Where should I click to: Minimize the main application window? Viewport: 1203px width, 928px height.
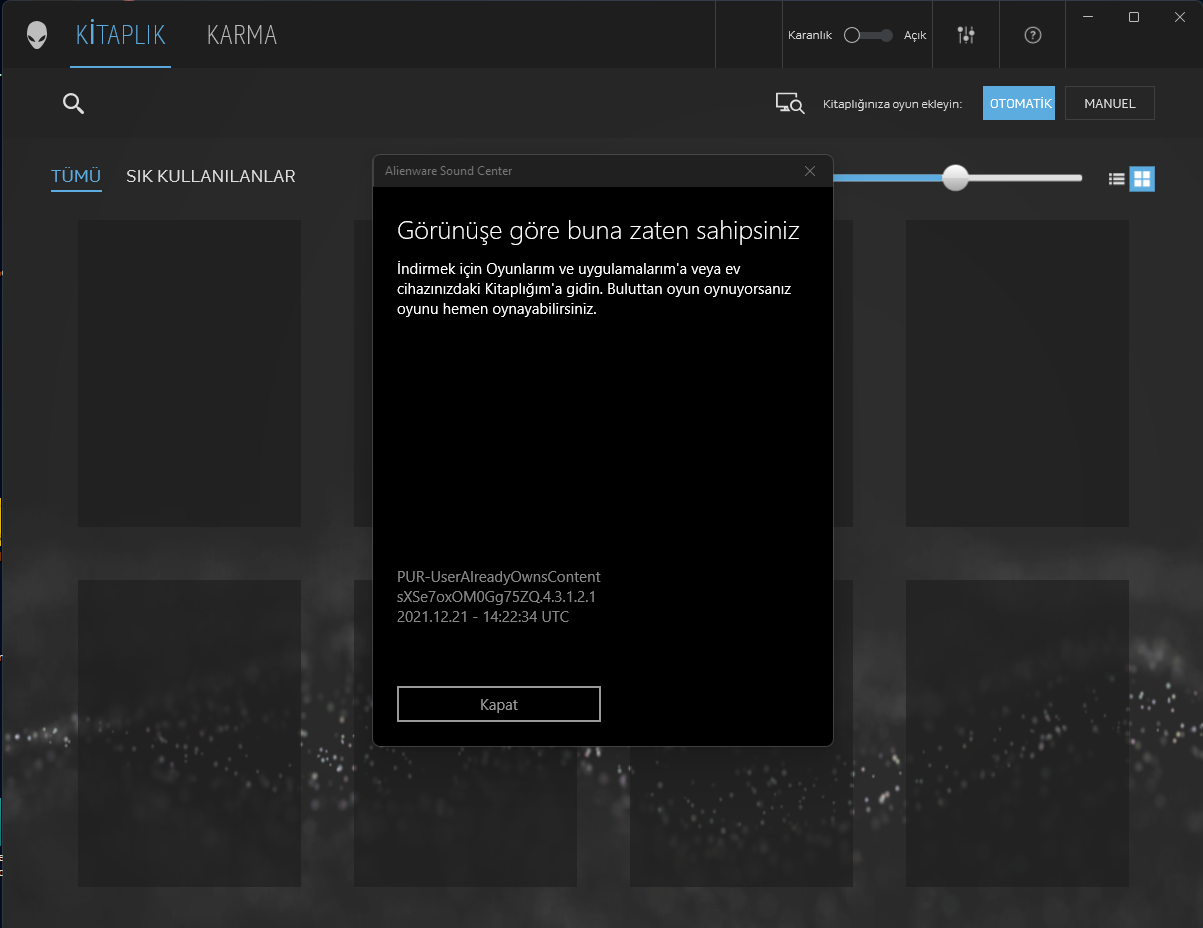click(x=1089, y=17)
